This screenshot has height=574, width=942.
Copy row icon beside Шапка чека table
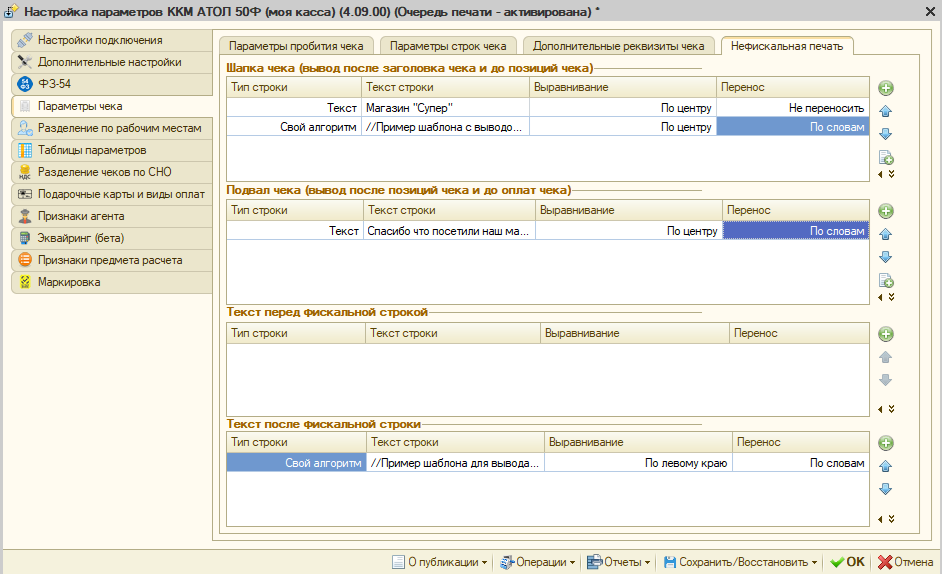click(886, 157)
